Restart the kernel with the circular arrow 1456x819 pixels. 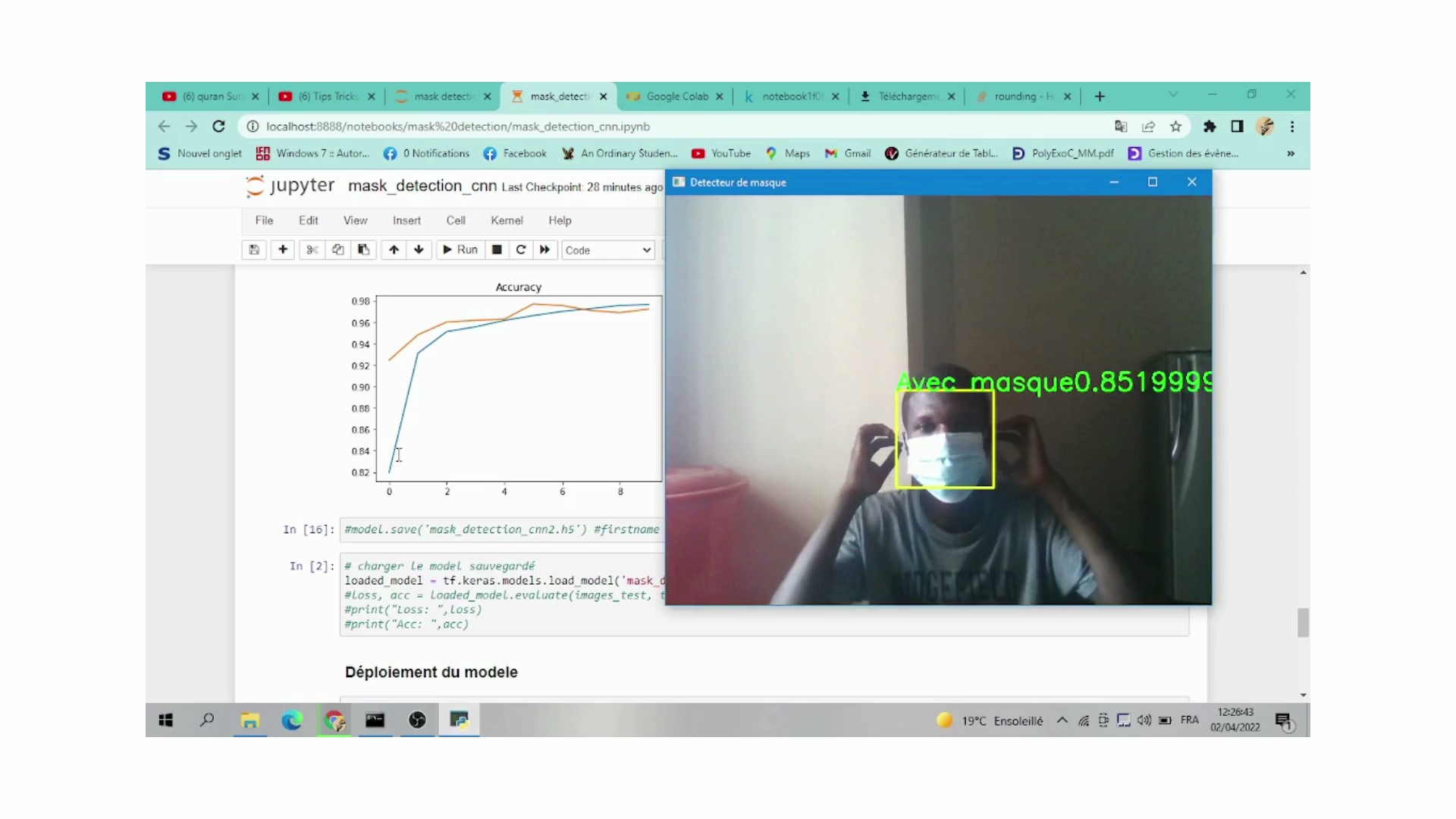point(521,249)
